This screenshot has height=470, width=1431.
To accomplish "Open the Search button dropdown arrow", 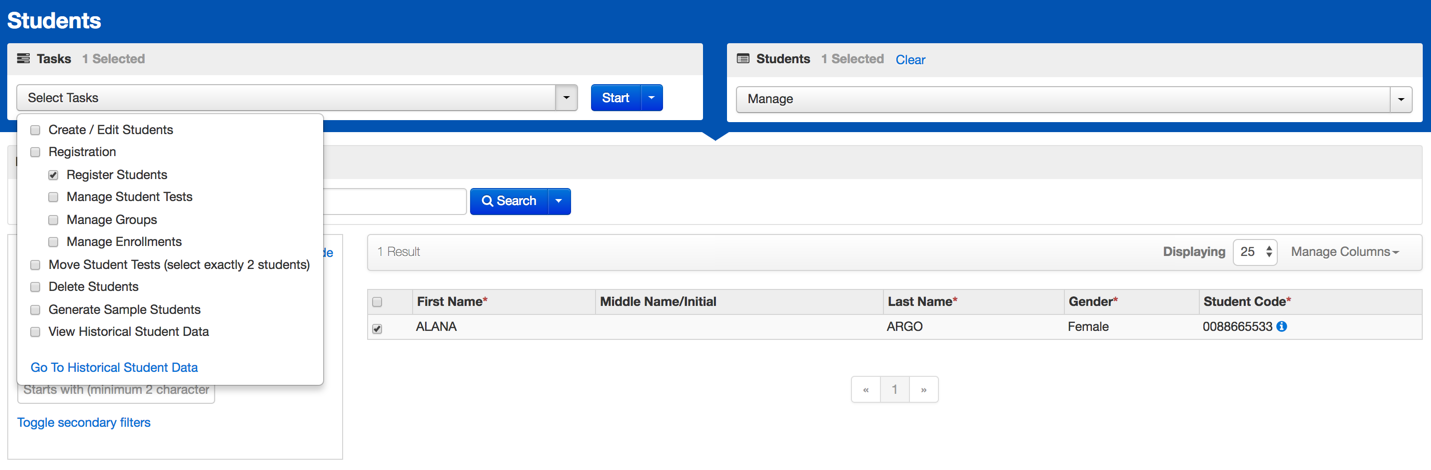I will pos(558,201).
